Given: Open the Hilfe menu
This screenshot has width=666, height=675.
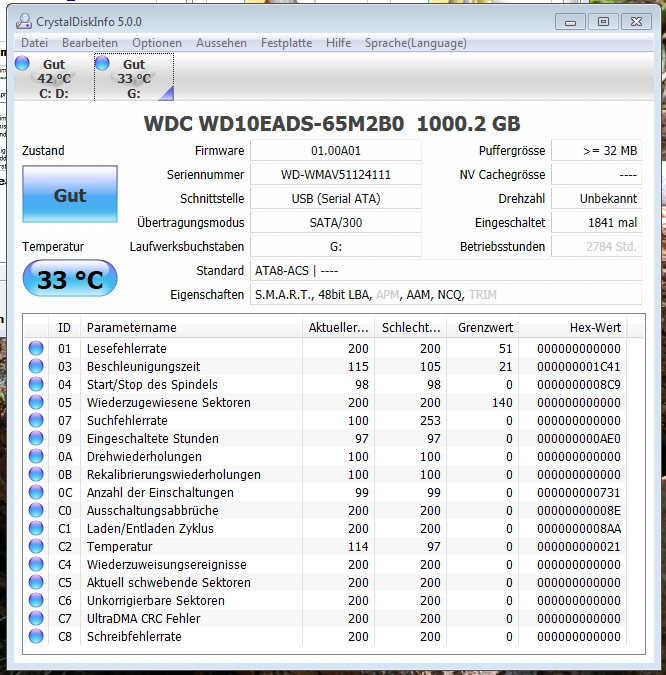Looking at the screenshot, I should (x=338, y=43).
